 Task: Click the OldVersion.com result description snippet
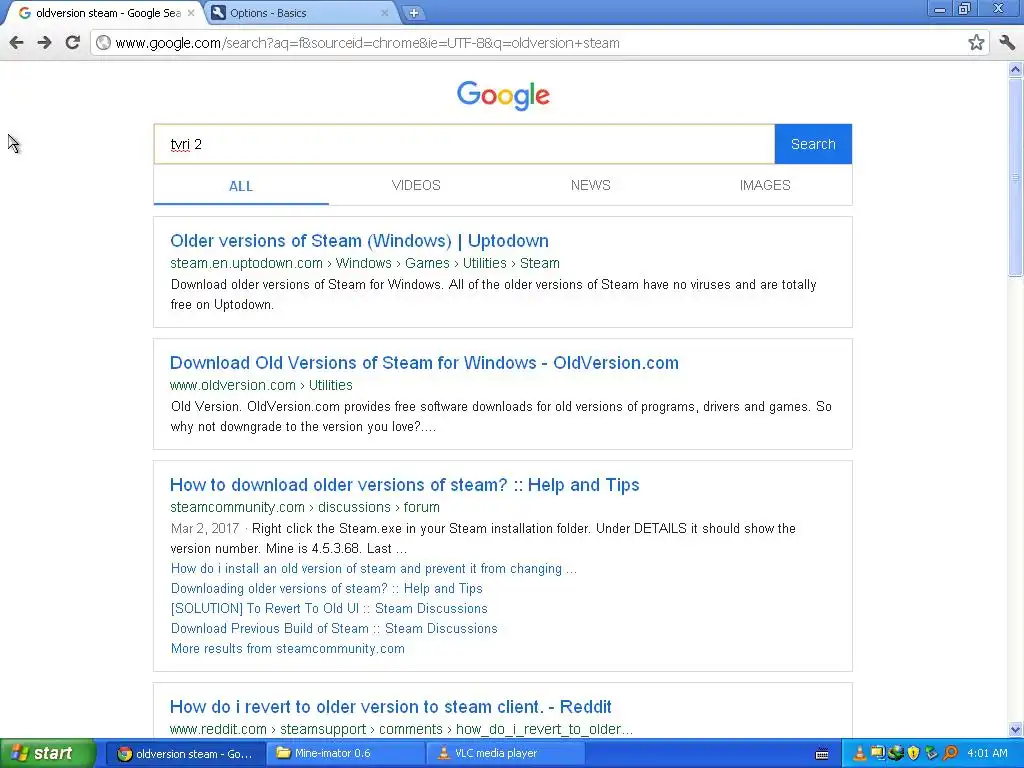[501, 417]
